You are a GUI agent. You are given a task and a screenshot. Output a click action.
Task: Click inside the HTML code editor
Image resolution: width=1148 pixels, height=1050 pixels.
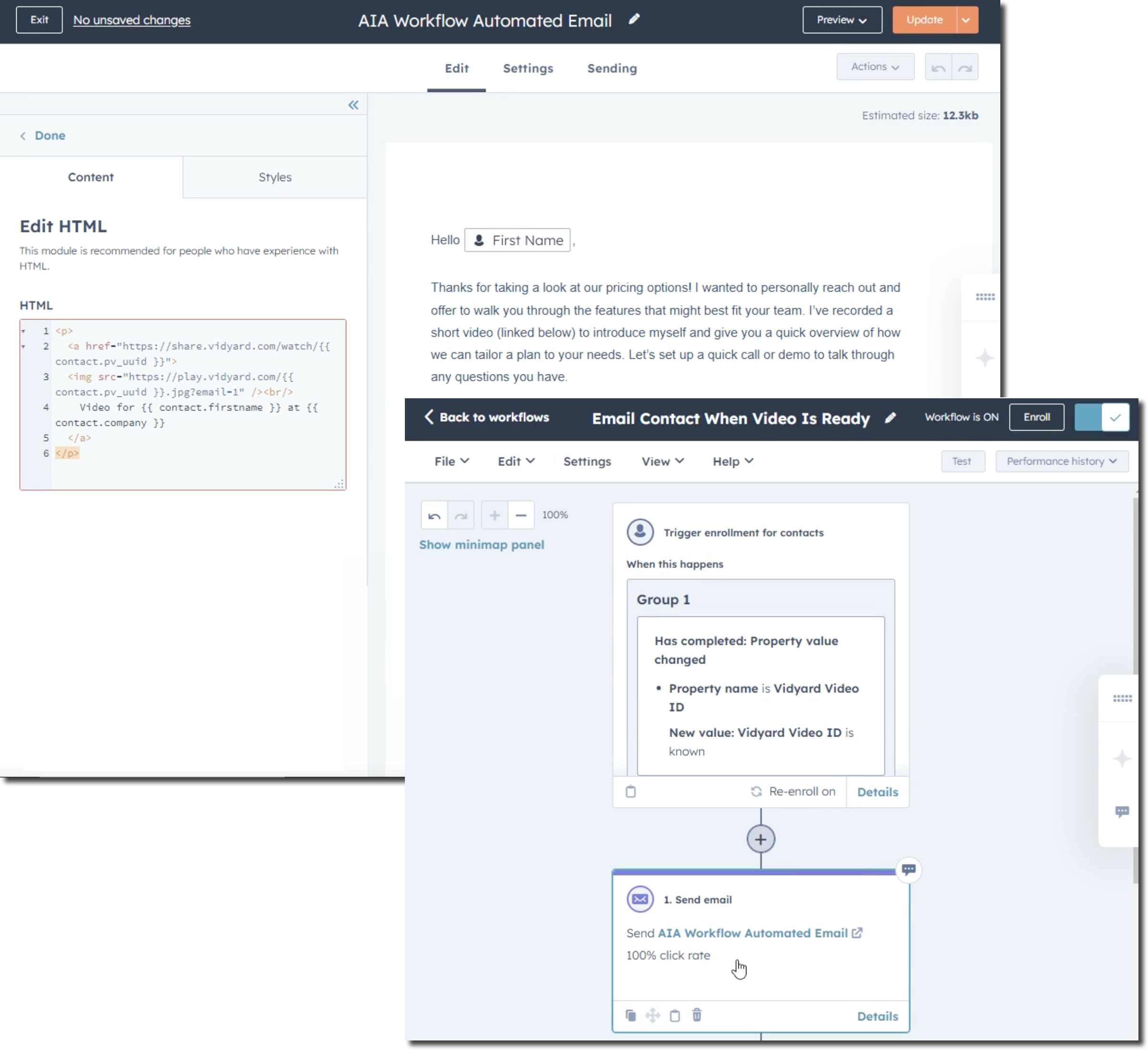[183, 404]
